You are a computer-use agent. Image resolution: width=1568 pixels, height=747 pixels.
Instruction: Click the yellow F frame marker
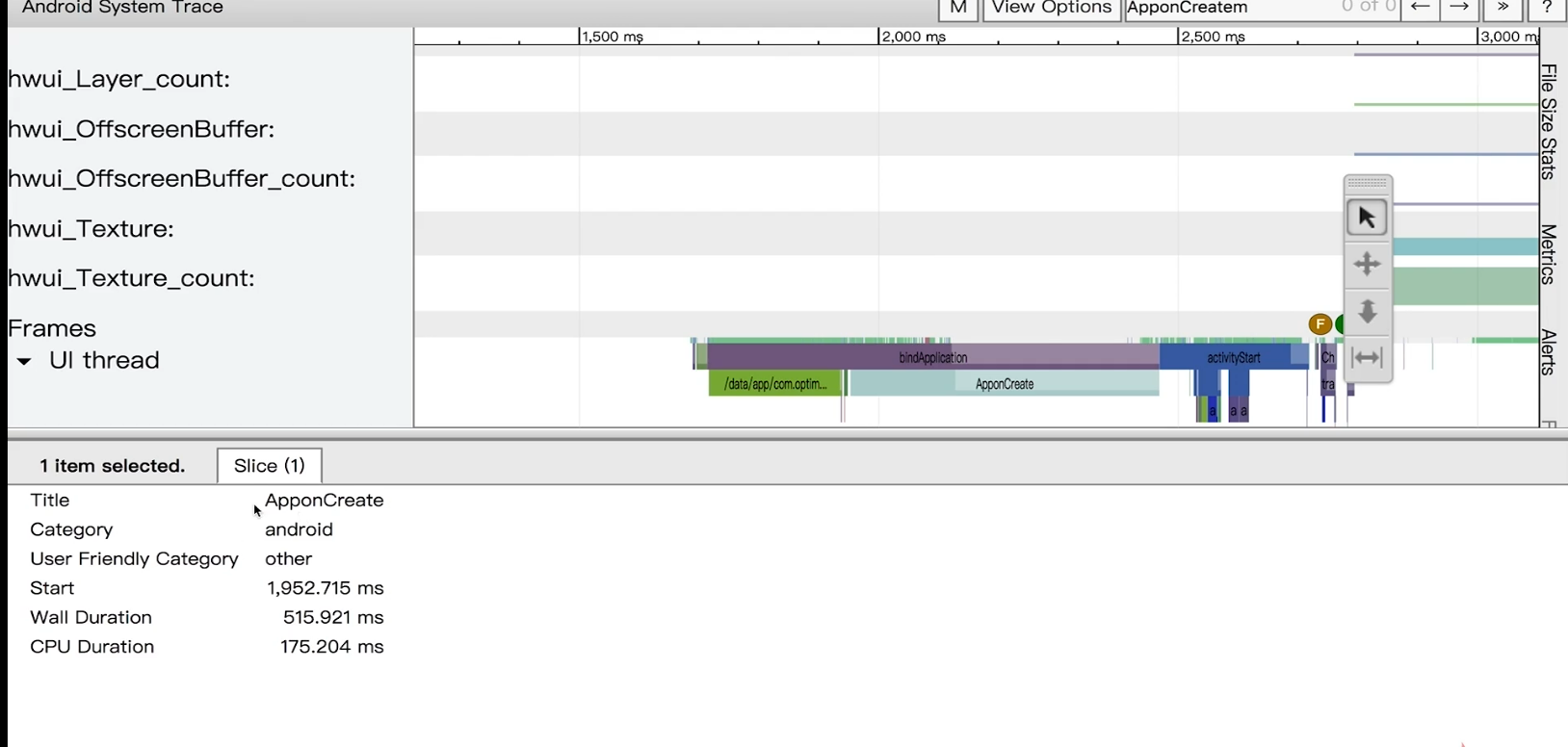(1320, 325)
